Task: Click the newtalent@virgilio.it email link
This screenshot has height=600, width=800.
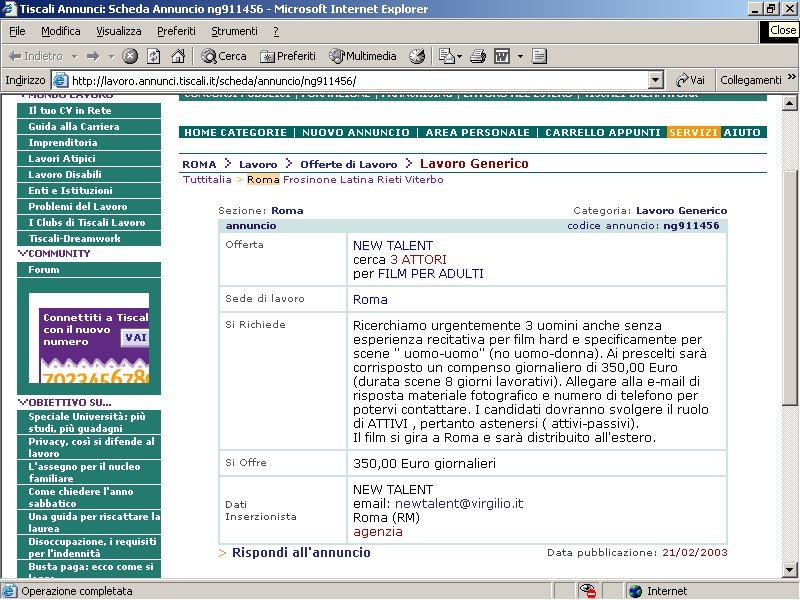Action: pyautogui.click(x=459, y=504)
